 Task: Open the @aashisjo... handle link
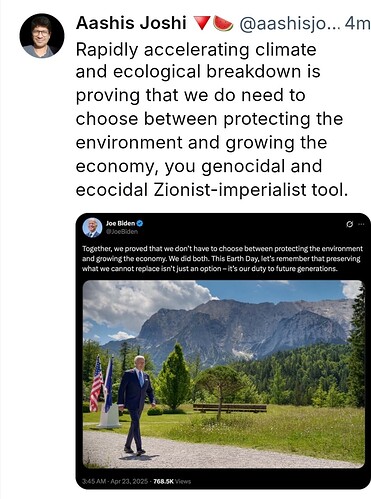click(290, 24)
